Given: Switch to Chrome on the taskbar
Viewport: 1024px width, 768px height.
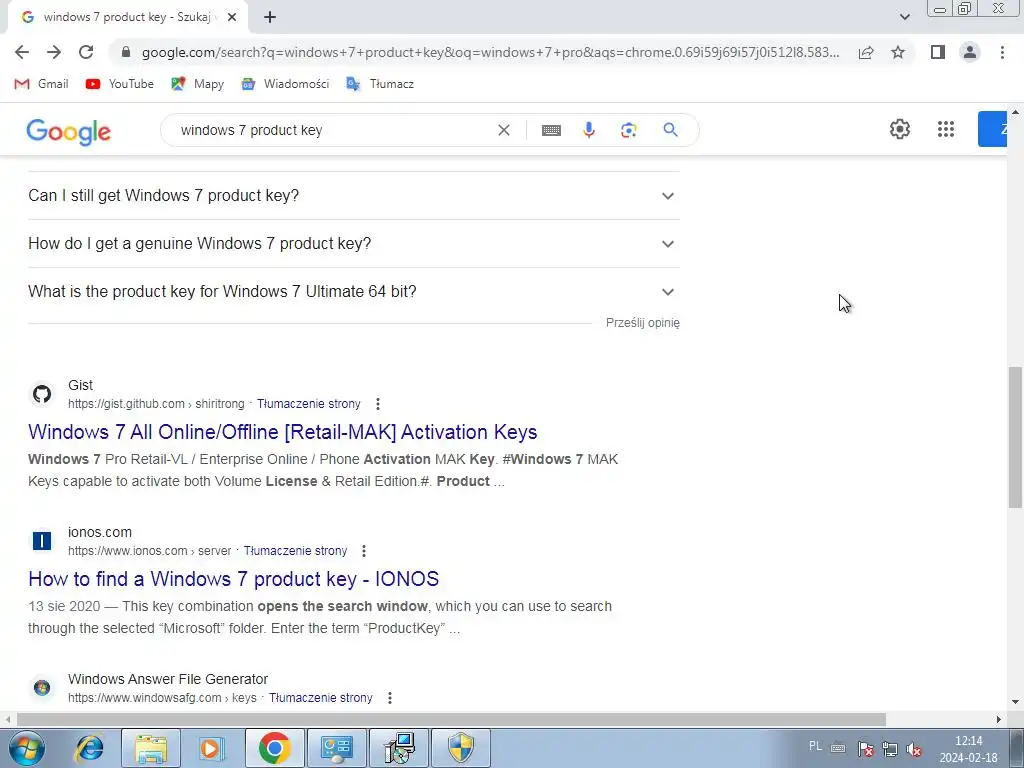Looking at the screenshot, I should [x=274, y=748].
